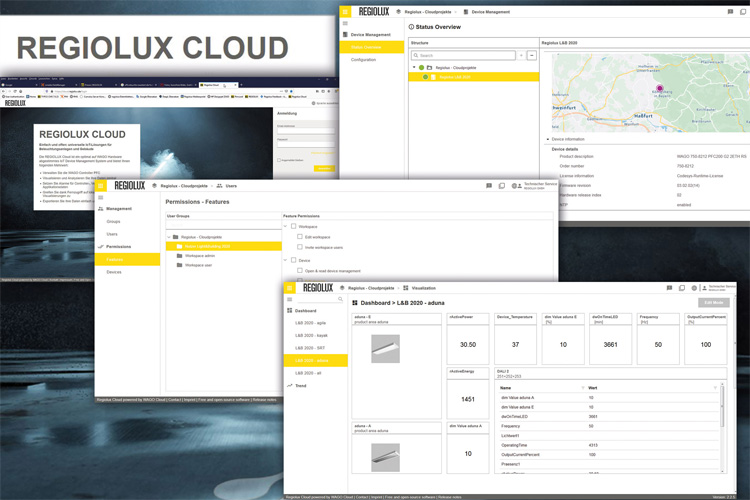Open the yellow app grid in Device Management window
750x500 pixels.
pos(345,12)
